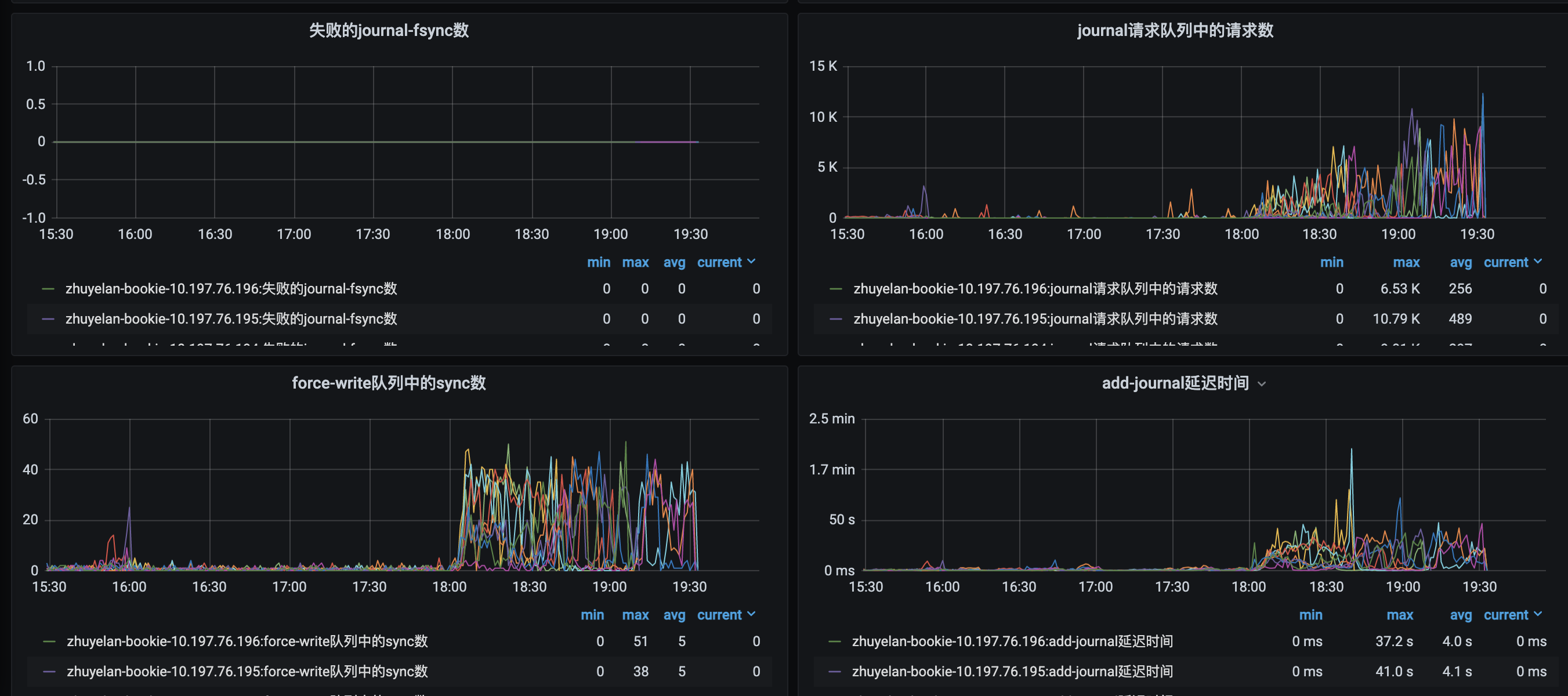This screenshot has height=696, width=1568.
Task: Toggle 10.197.76.196 force-write sync series visibility
Action: click(247, 641)
